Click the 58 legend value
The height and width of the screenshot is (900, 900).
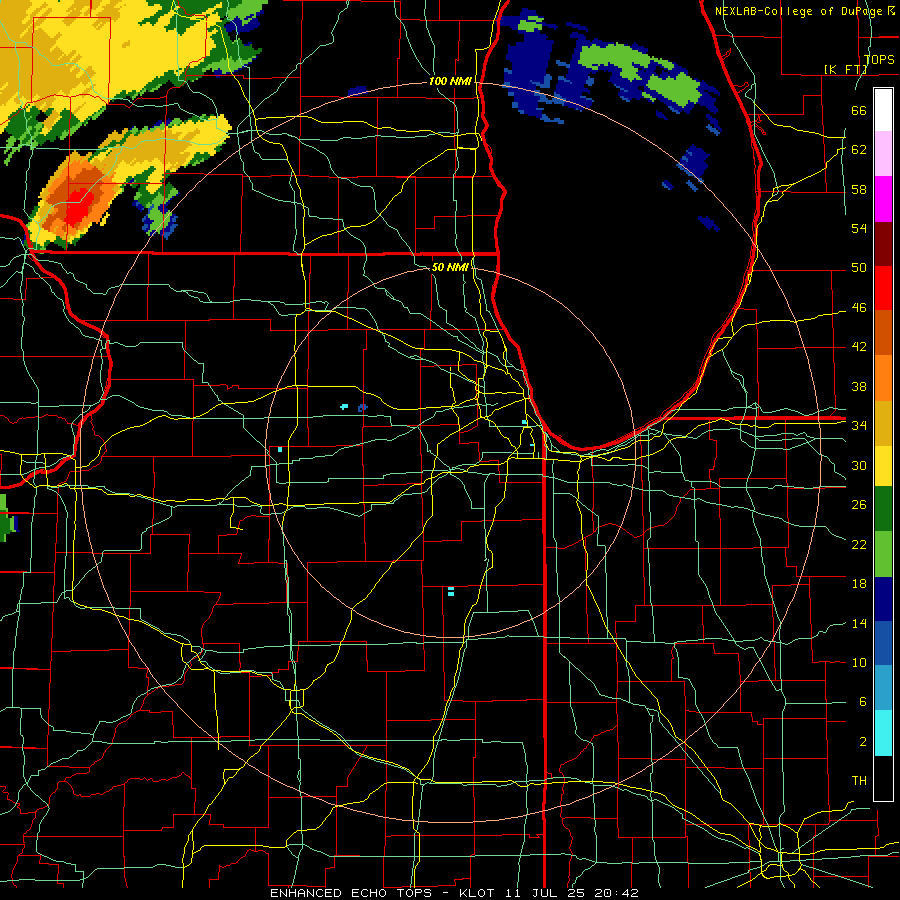pyautogui.click(x=859, y=189)
